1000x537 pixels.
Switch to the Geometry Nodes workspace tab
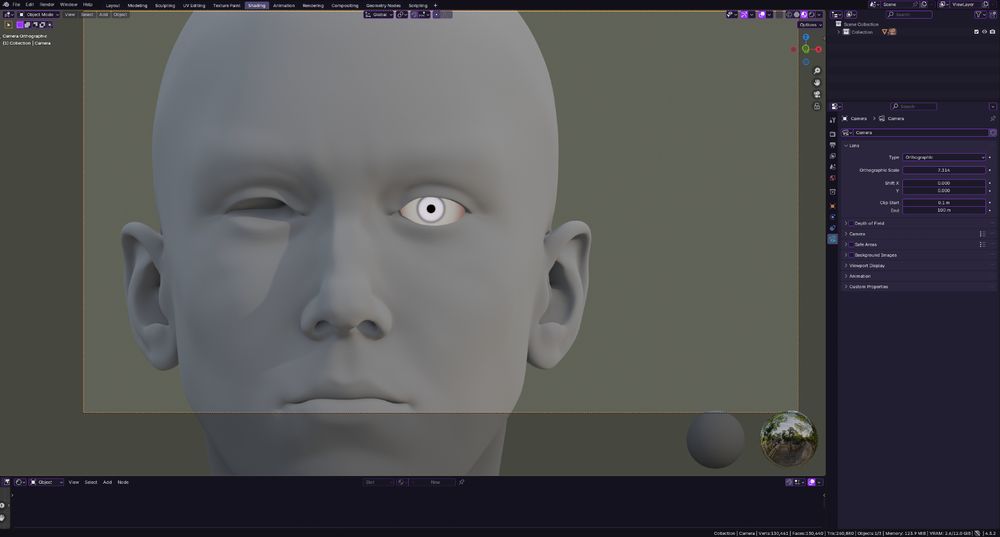point(383,5)
